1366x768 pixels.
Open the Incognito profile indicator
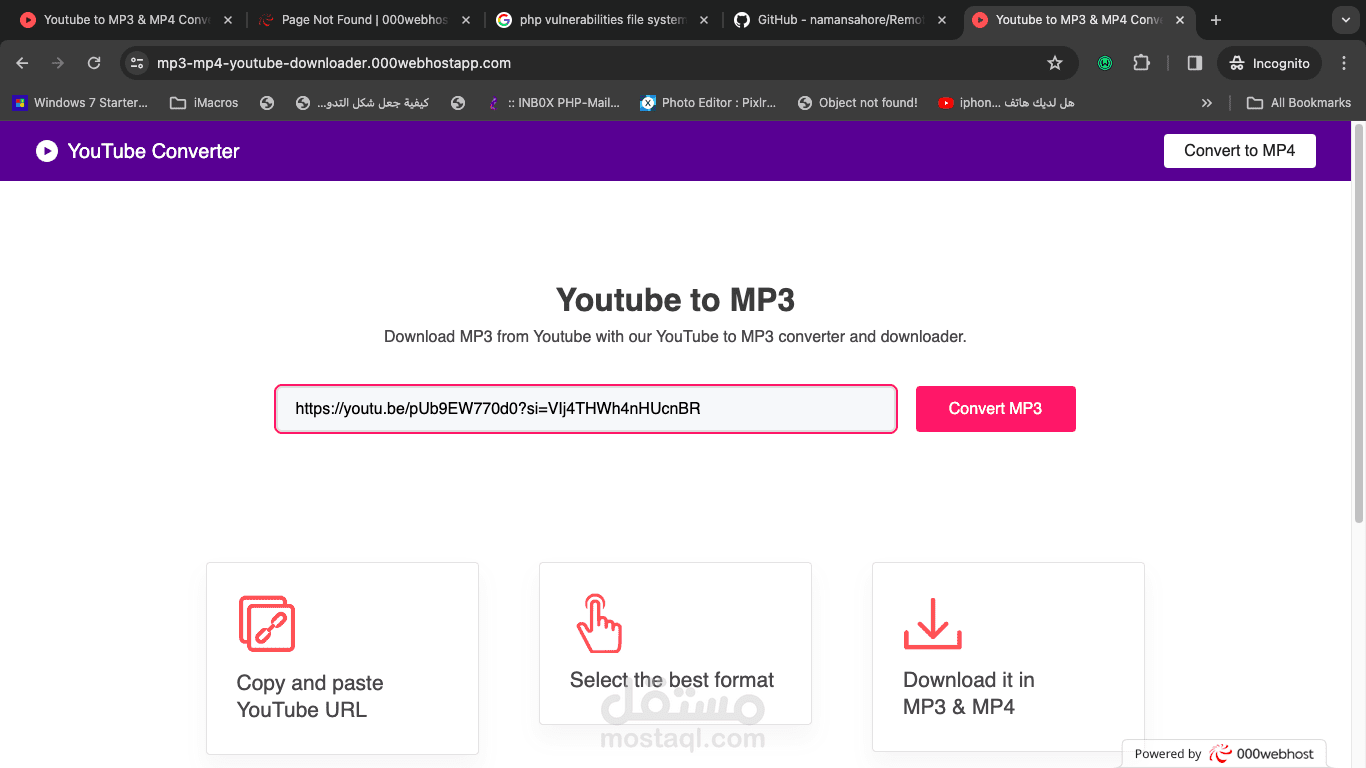pos(1270,63)
